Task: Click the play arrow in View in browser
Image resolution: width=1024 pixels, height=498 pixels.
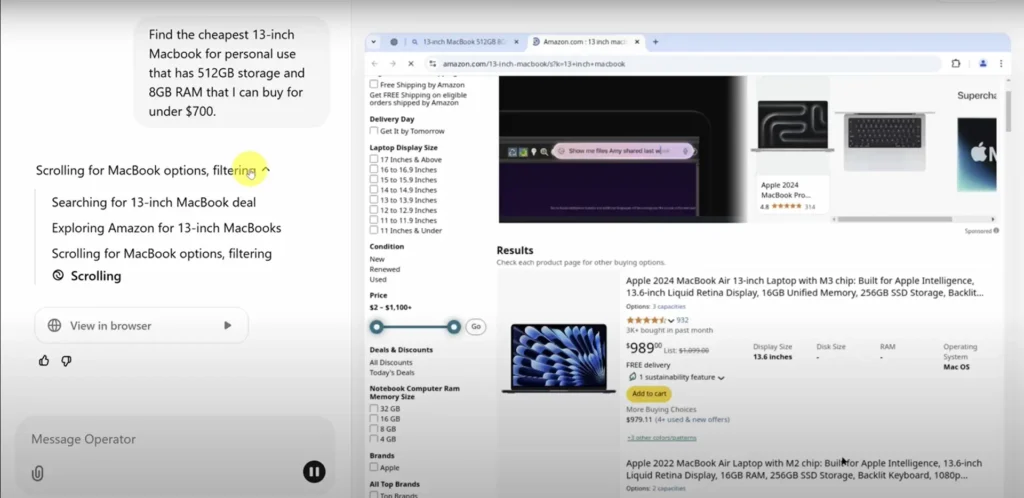Action: click(x=227, y=325)
